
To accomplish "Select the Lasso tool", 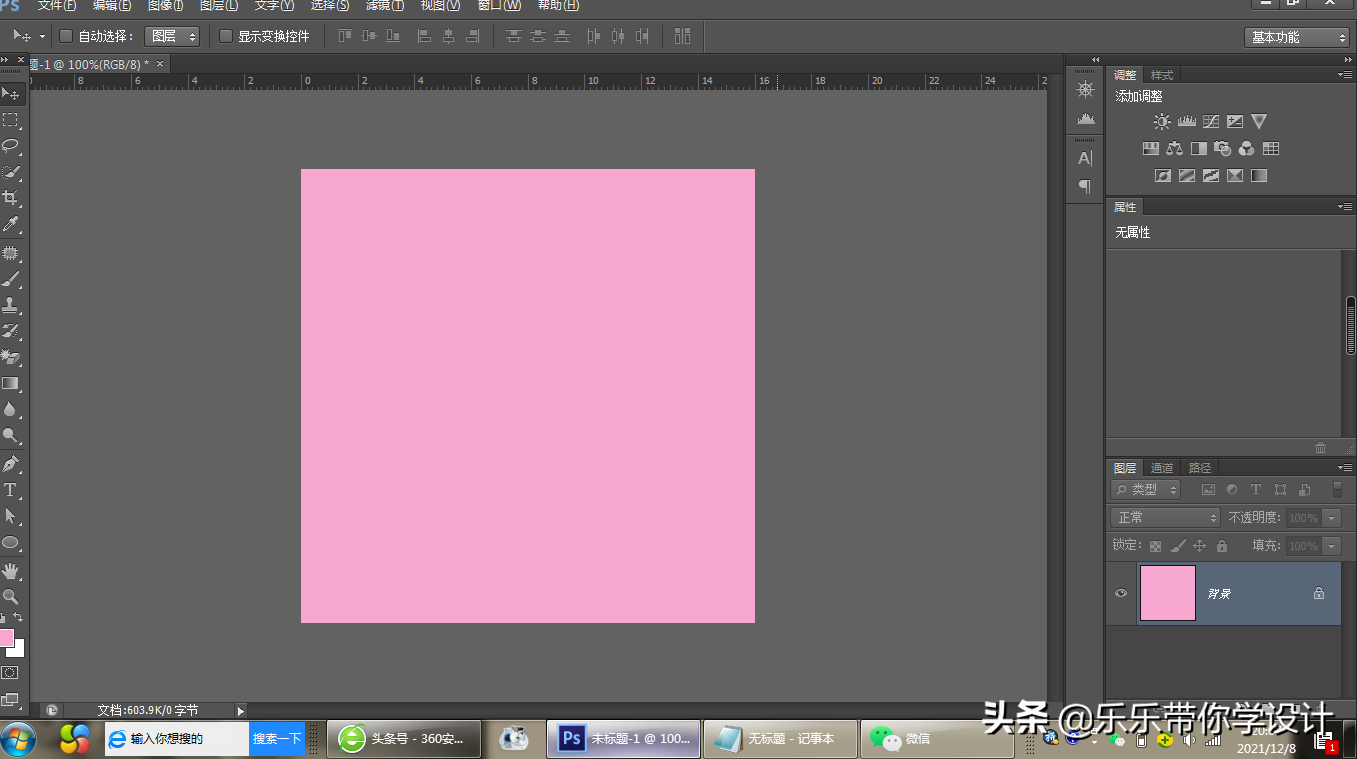I will coord(11,146).
